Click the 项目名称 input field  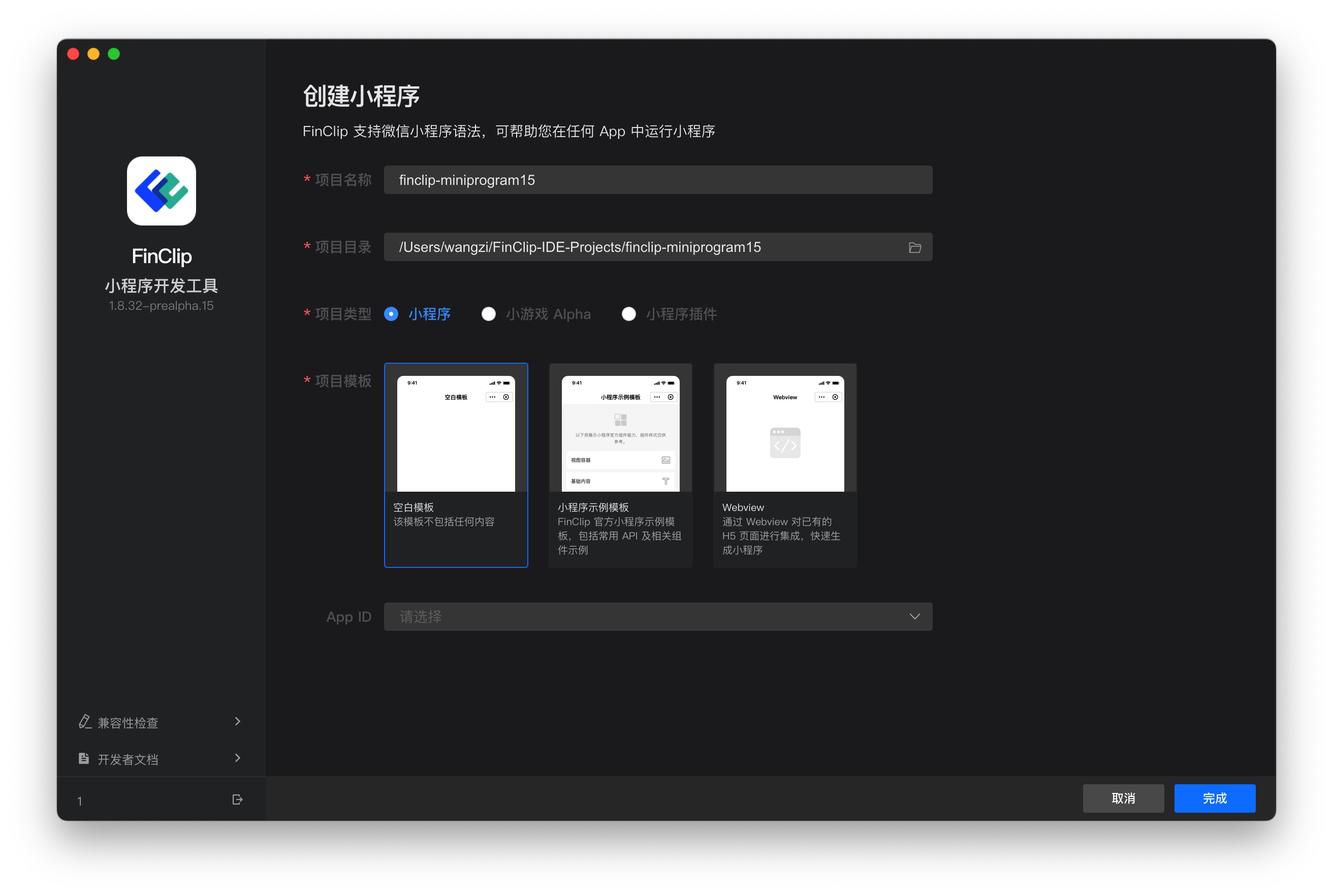point(658,180)
